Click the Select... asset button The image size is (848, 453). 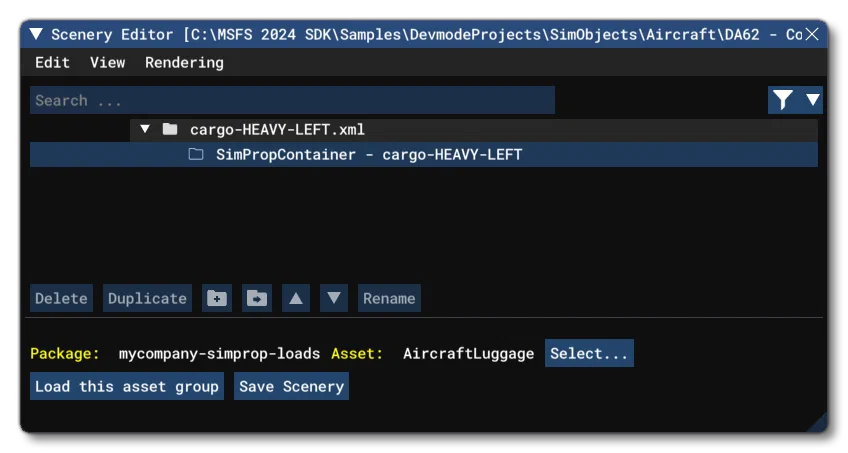[589, 354]
